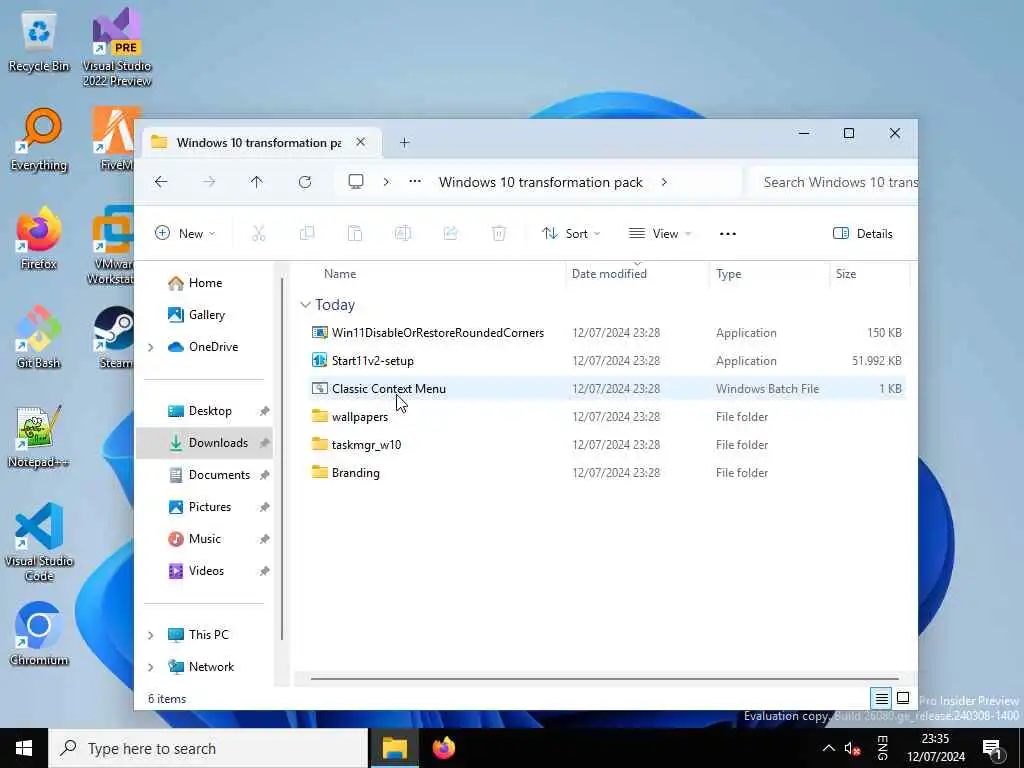Close the Windows 10 transformation pack tab

tap(360, 142)
